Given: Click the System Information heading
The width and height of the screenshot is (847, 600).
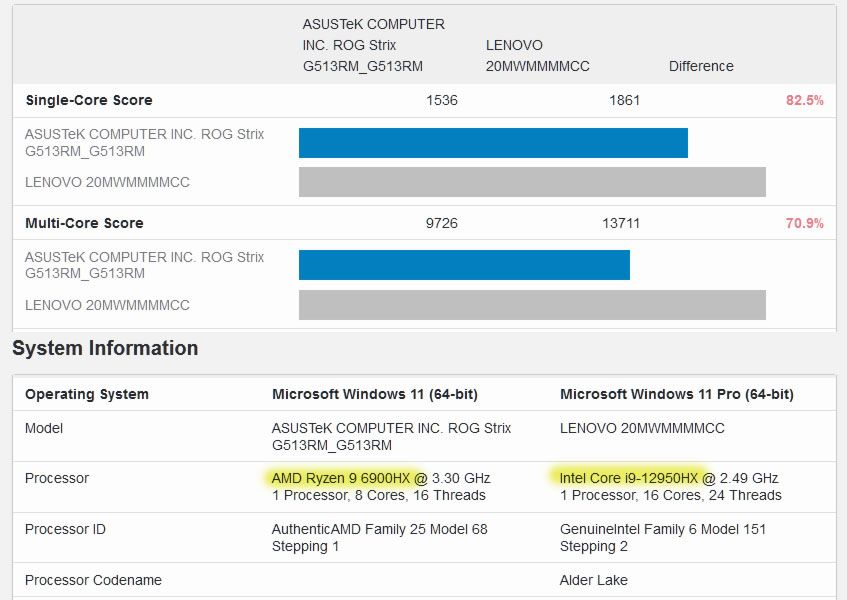Looking at the screenshot, I should pyautogui.click(x=105, y=348).
